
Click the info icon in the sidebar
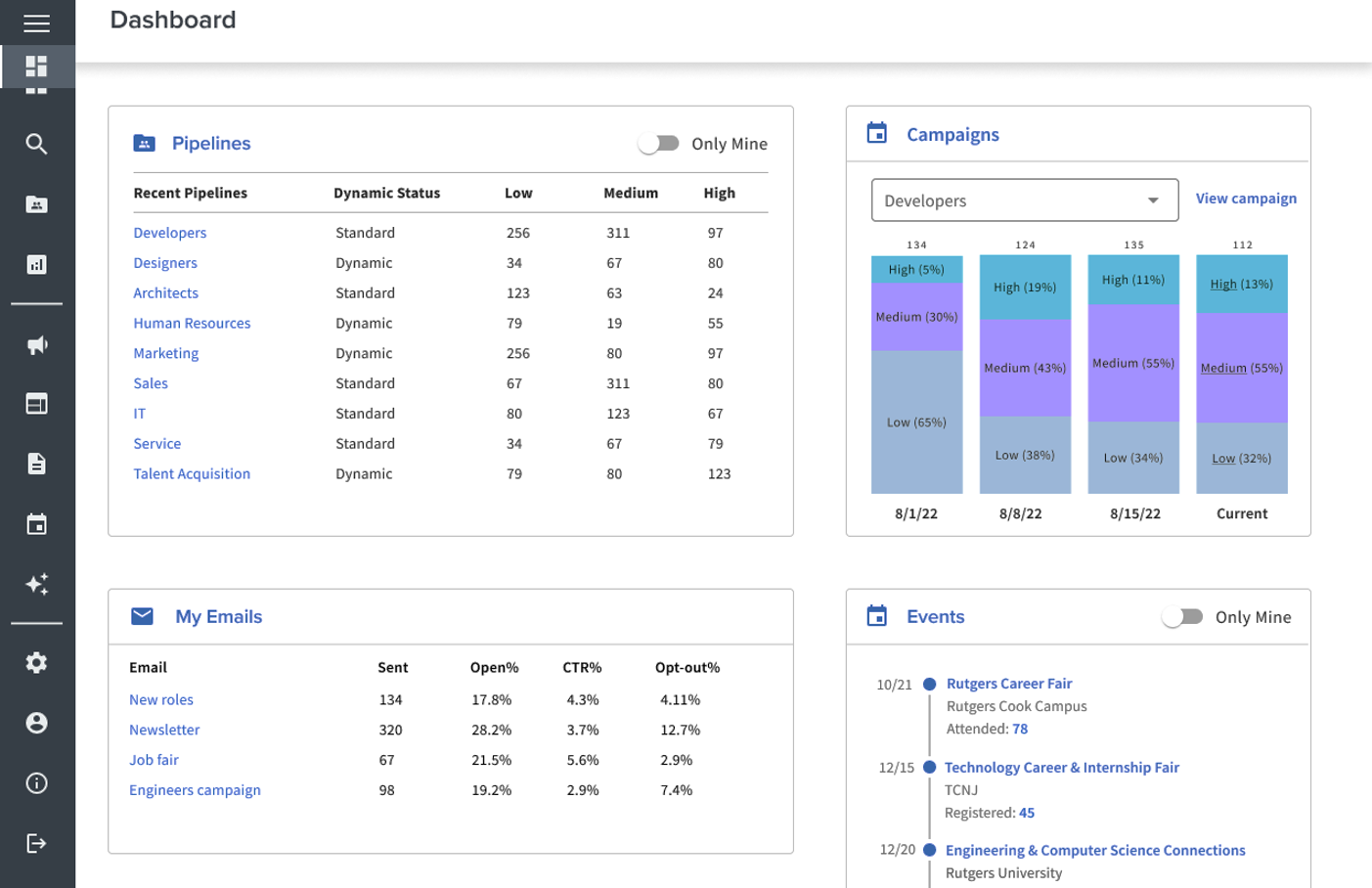tap(37, 782)
